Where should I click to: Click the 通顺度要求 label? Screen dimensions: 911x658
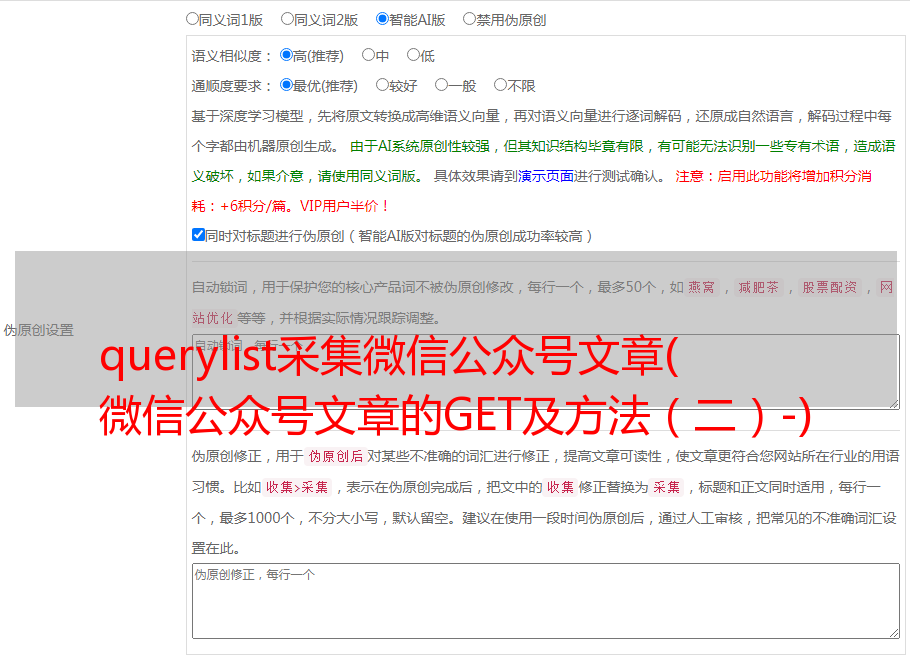point(232,86)
